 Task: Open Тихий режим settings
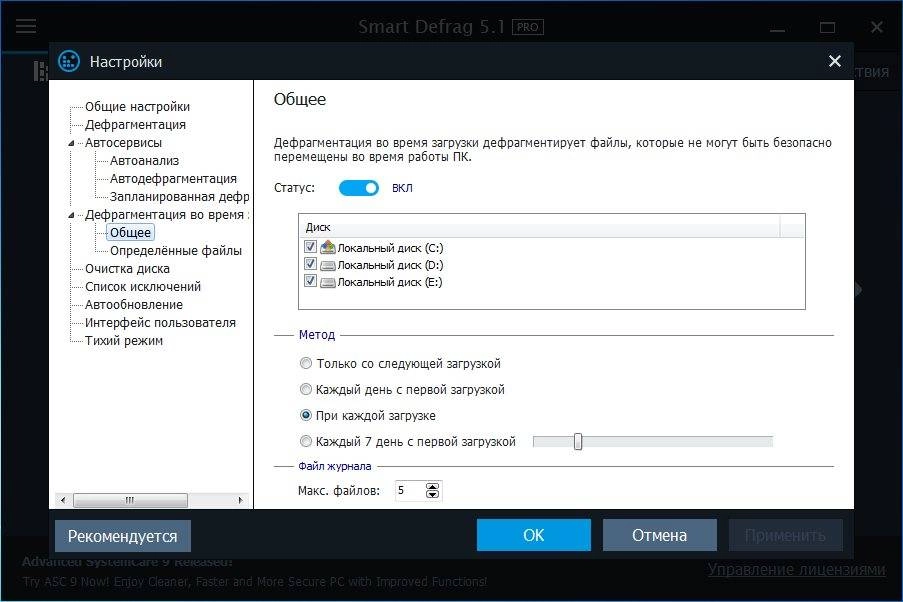(x=124, y=340)
